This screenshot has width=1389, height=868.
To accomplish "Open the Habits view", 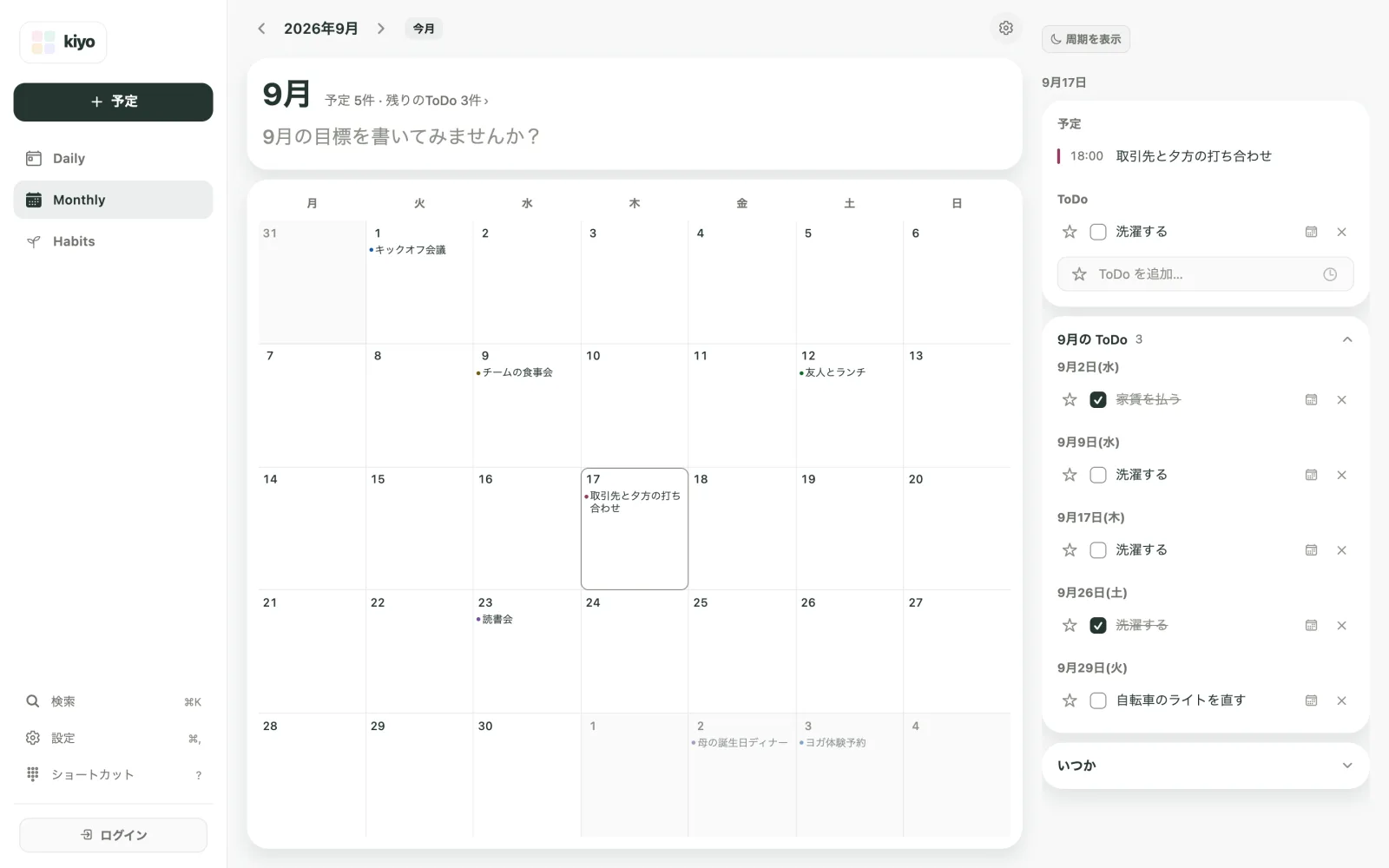I will coord(113,241).
